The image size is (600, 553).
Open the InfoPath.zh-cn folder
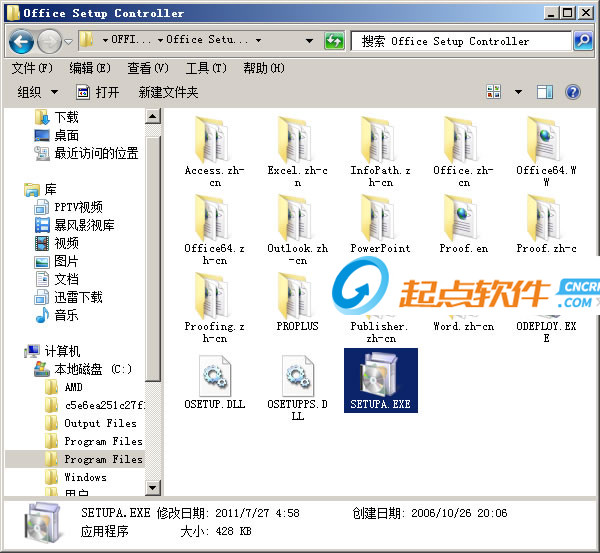[x=380, y=152]
